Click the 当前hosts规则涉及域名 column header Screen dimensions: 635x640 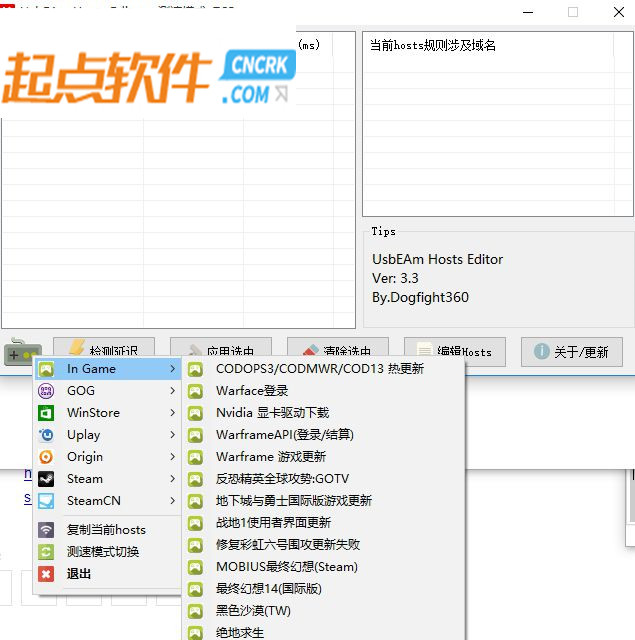pyautogui.click(x=488, y=45)
